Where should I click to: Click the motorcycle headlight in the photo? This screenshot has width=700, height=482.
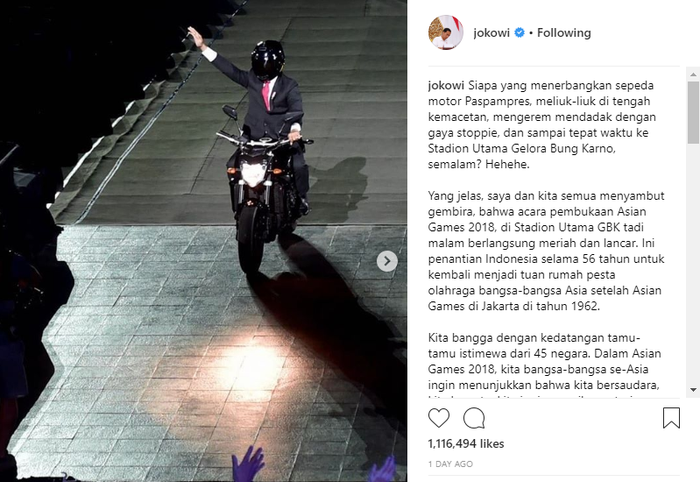253,174
